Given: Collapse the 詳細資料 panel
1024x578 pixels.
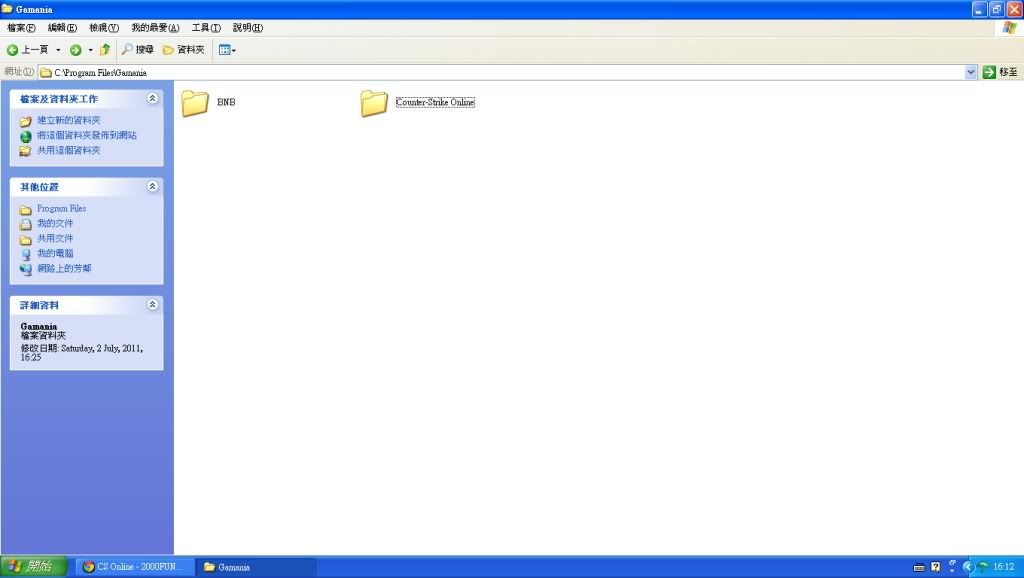Looking at the screenshot, I should point(152,304).
